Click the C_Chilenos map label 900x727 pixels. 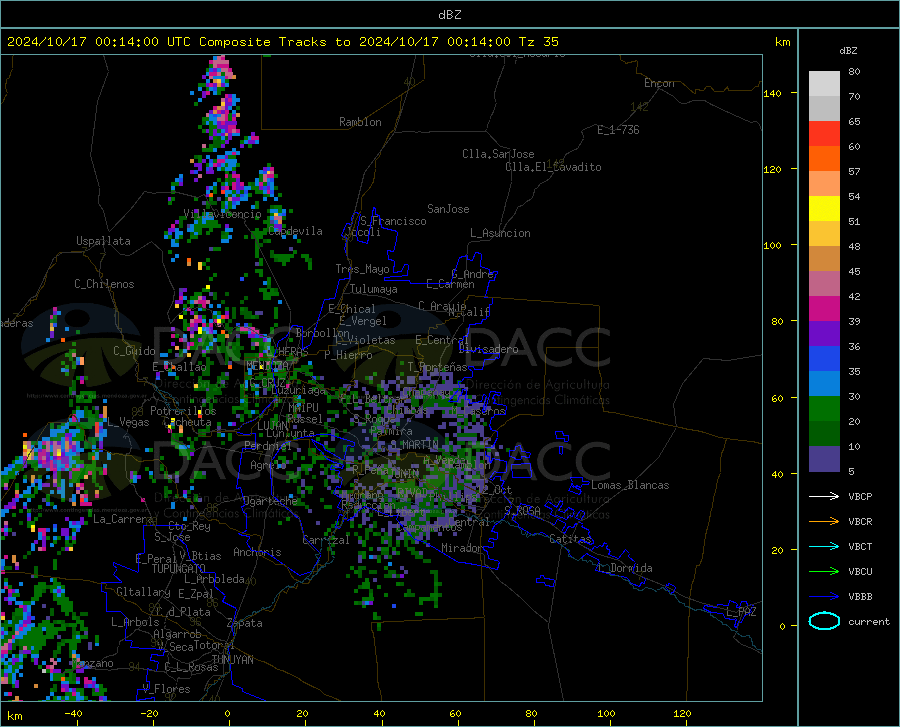[104, 284]
